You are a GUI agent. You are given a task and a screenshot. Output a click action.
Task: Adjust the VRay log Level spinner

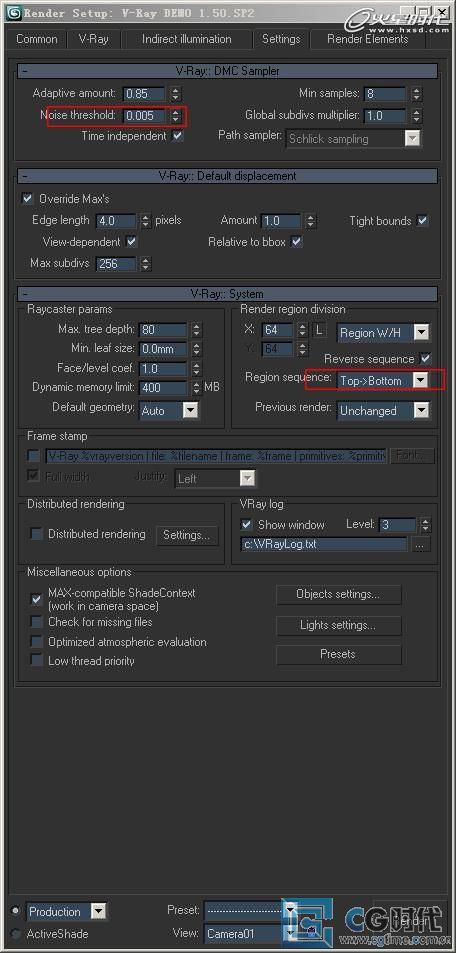pos(426,525)
